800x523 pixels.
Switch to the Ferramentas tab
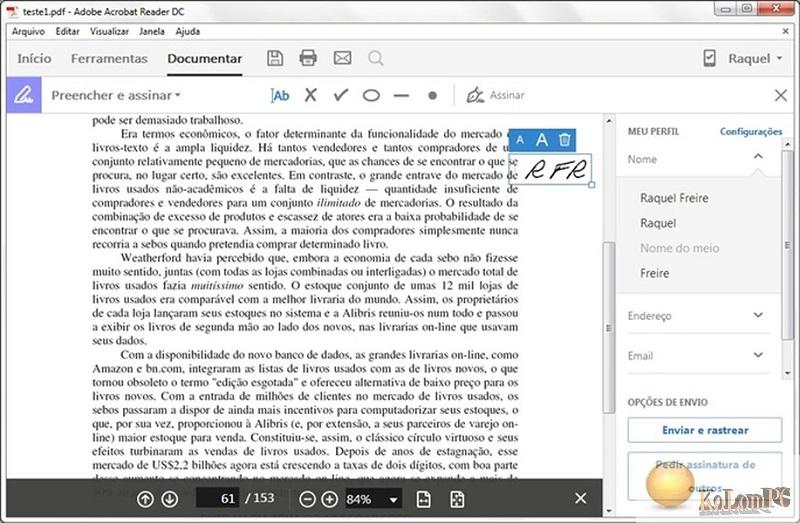109,59
